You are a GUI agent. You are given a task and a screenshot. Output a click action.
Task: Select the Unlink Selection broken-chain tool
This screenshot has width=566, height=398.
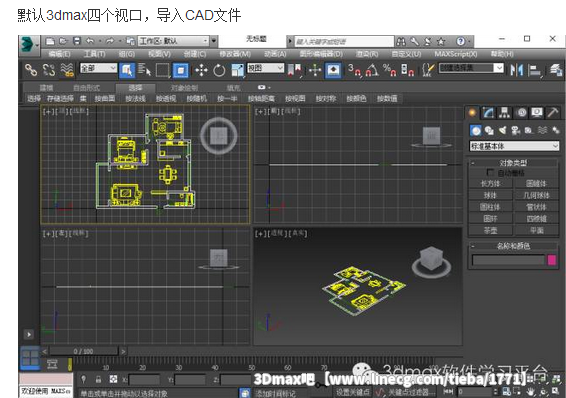tap(49, 70)
